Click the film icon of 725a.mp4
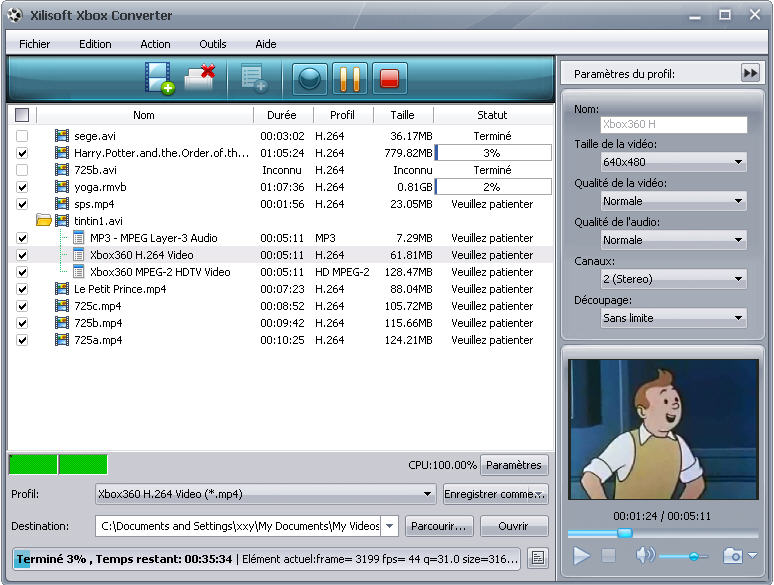This screenshot has height=585, width=774. point(62,340)
